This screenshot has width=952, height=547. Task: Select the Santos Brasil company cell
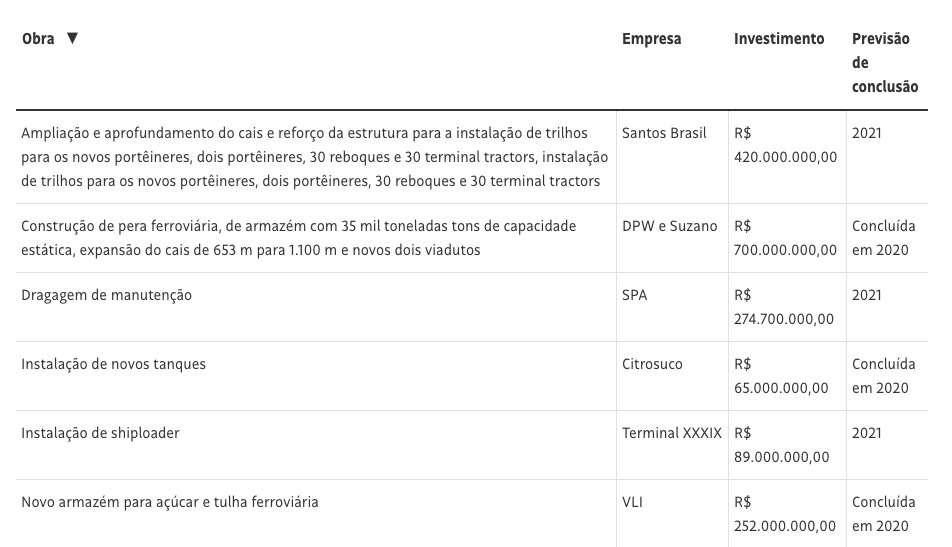point(664,133)
